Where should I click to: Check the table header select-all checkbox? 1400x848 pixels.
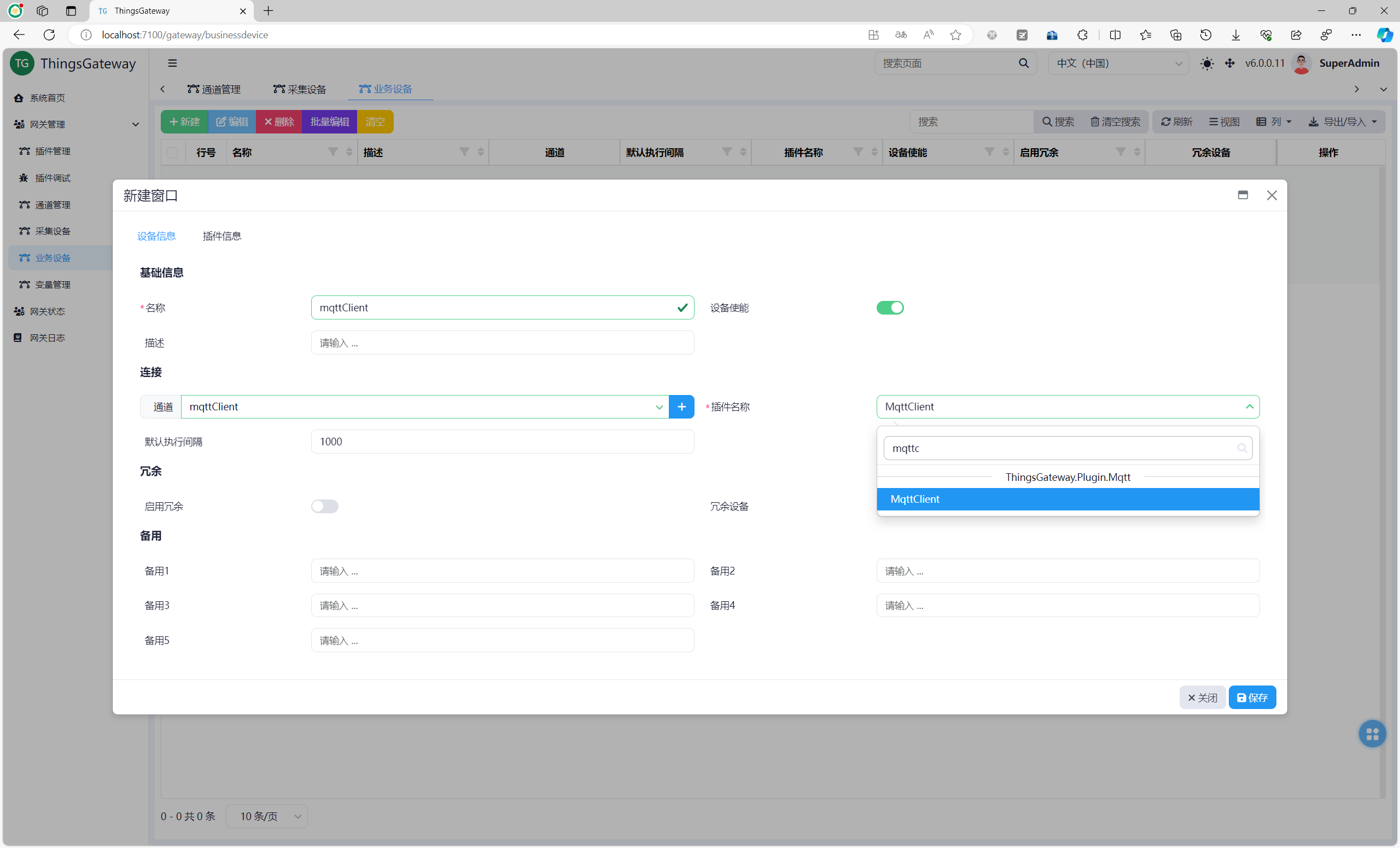(x=172, y=152)
